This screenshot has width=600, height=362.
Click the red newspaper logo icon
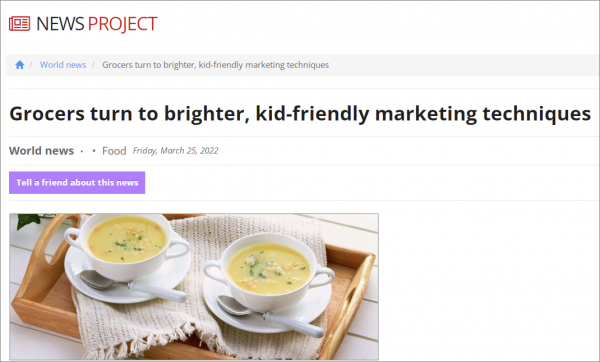point(20,24)
